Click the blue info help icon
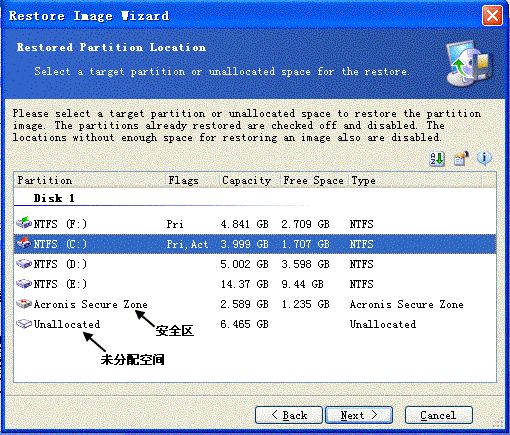 484,158
